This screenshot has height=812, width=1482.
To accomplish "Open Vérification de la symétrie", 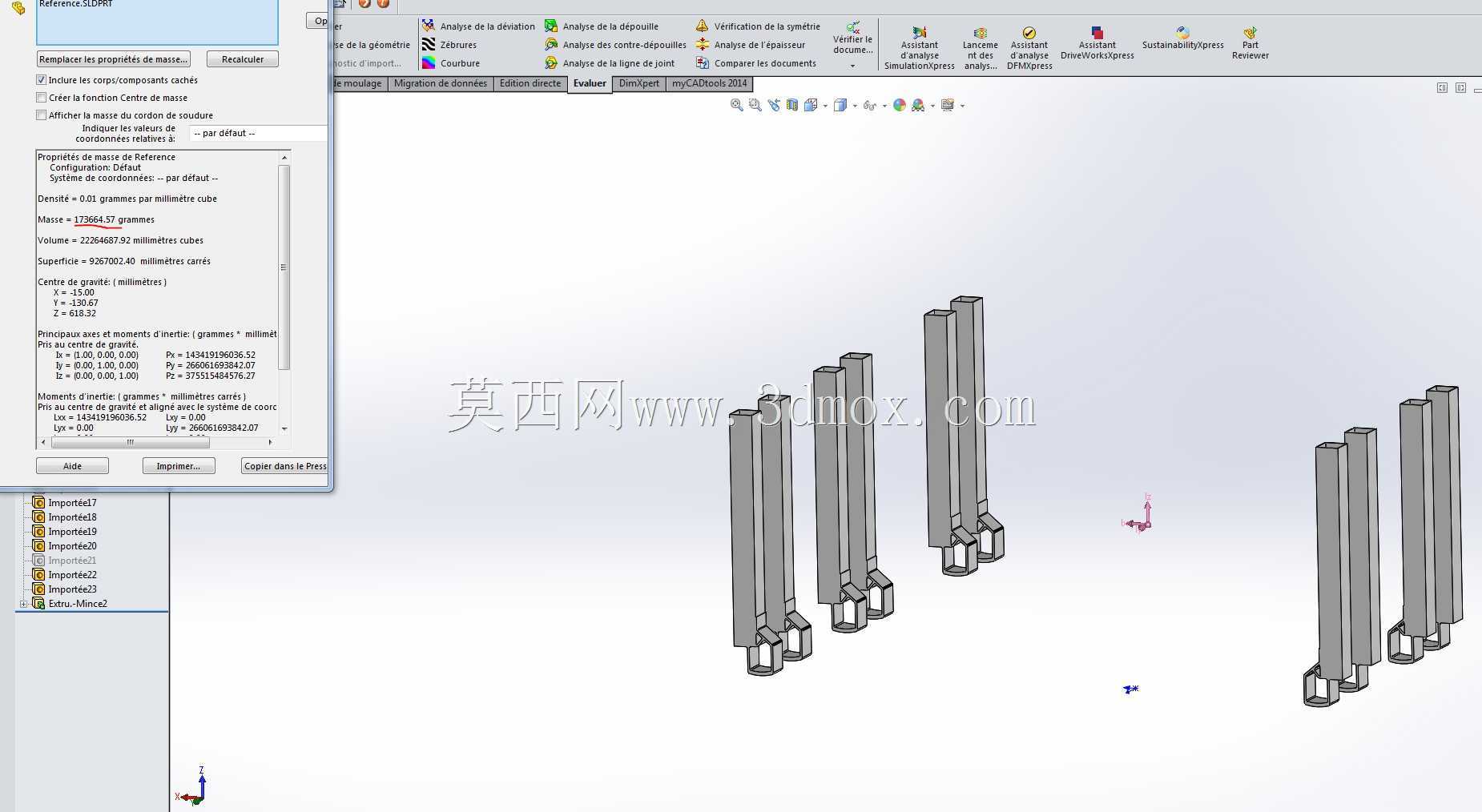I will click(758, 26).
